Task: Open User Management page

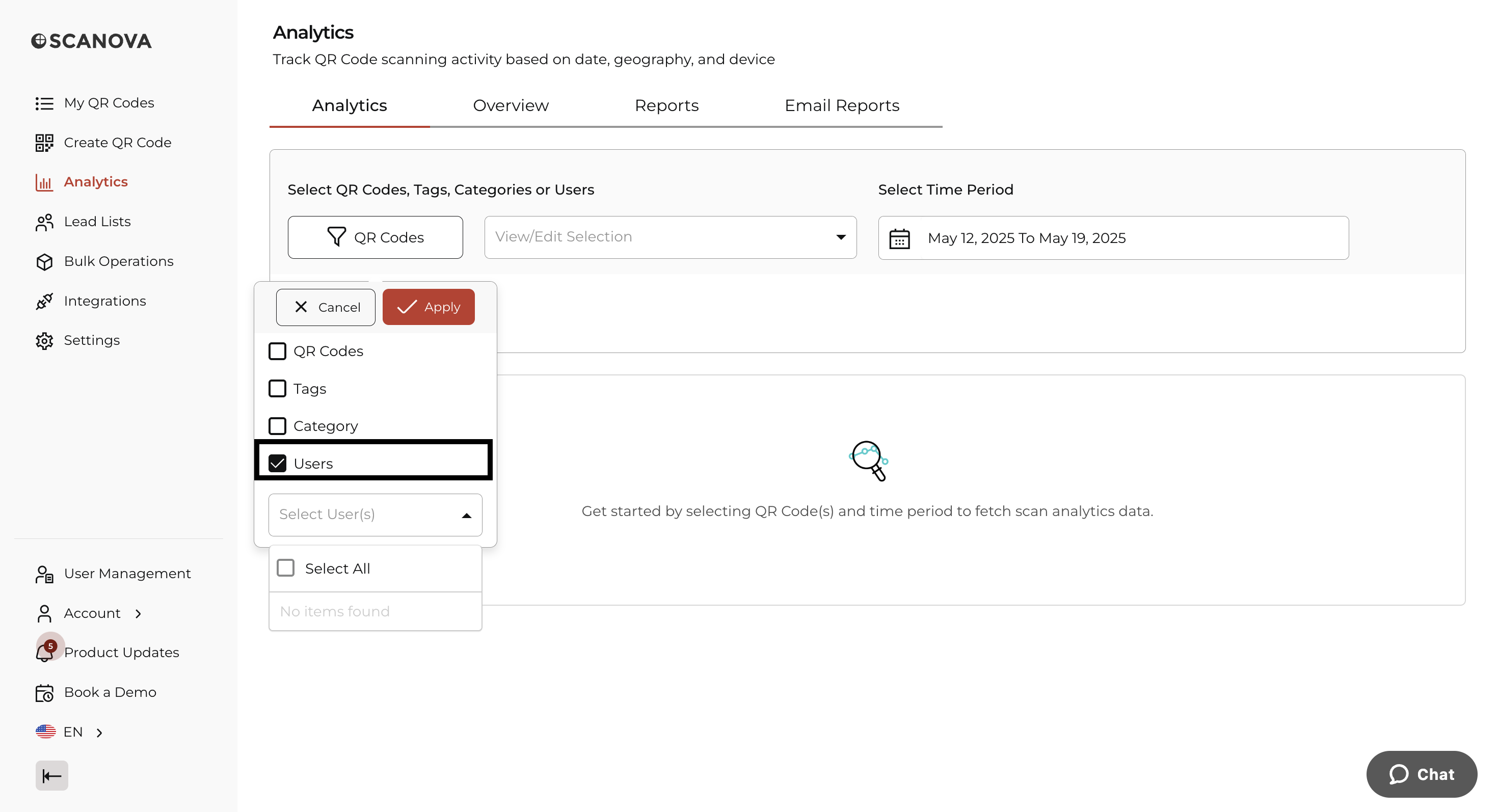Action: pos(127,574)
